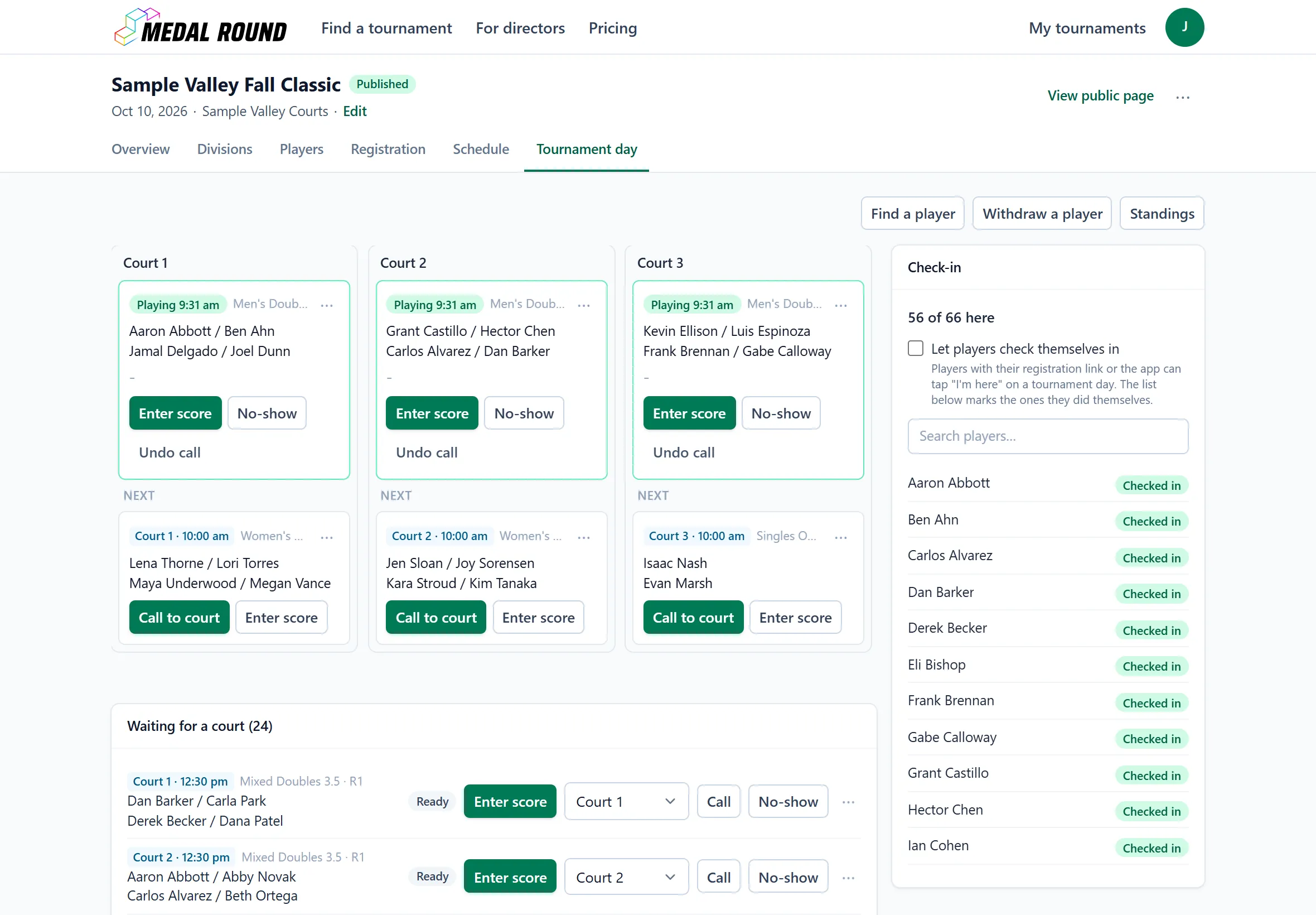Enable Let players check themselves in

tap(916, 348)
